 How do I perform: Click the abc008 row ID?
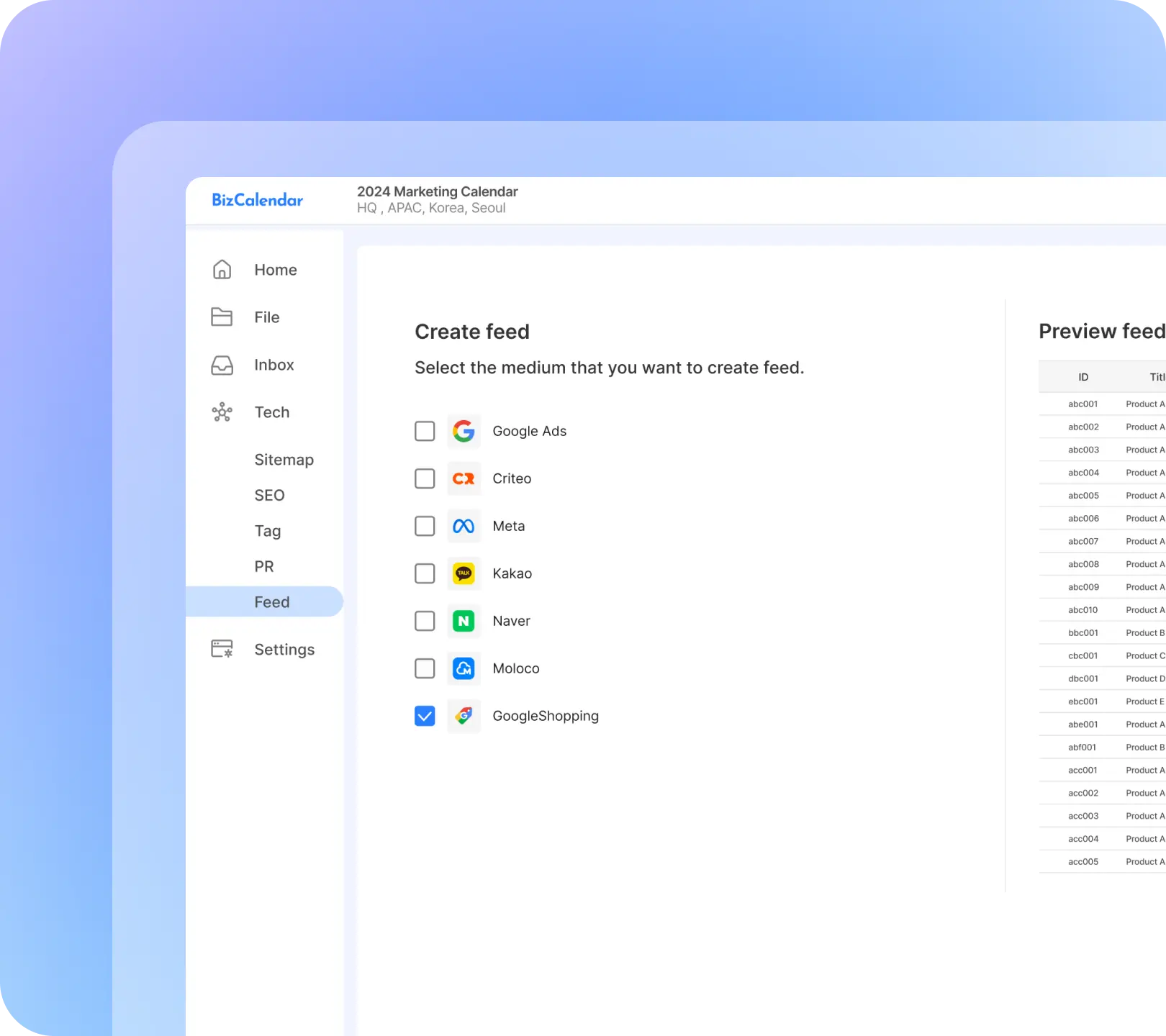point(1083,564)
